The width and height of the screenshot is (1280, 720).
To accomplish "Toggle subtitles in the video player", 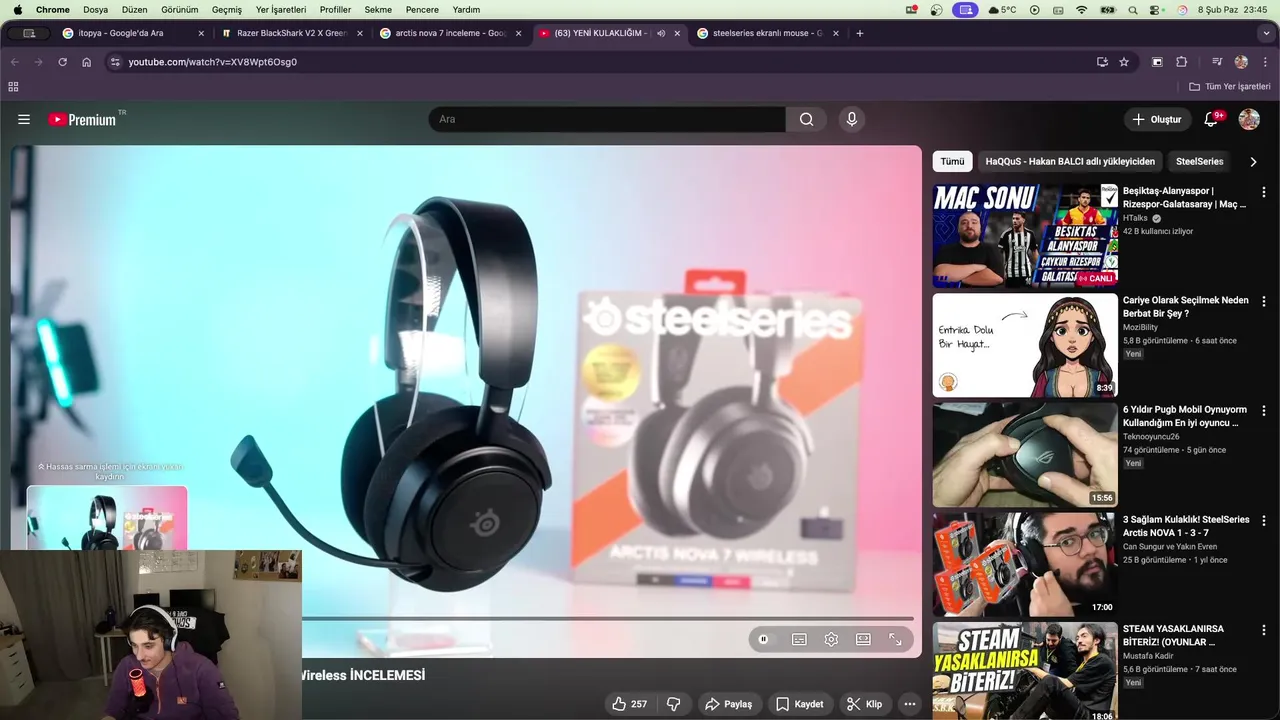I will [x=799, y=639].
